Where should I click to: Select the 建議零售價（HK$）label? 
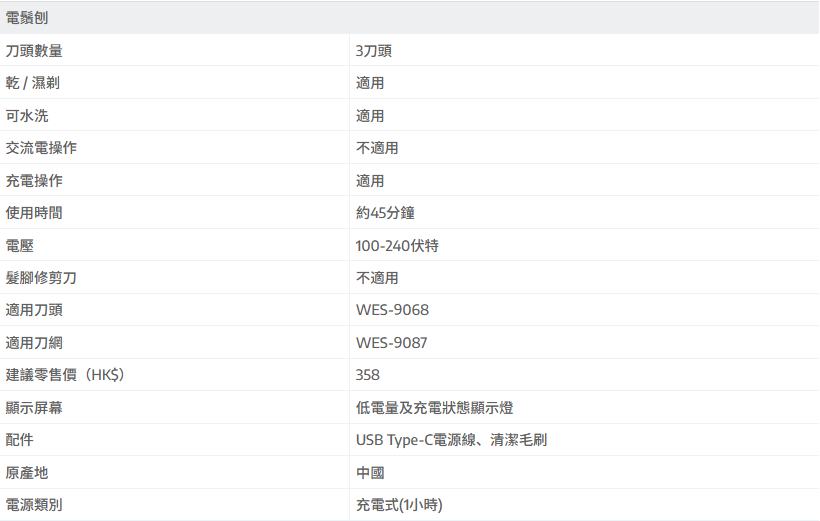[65, 375]
